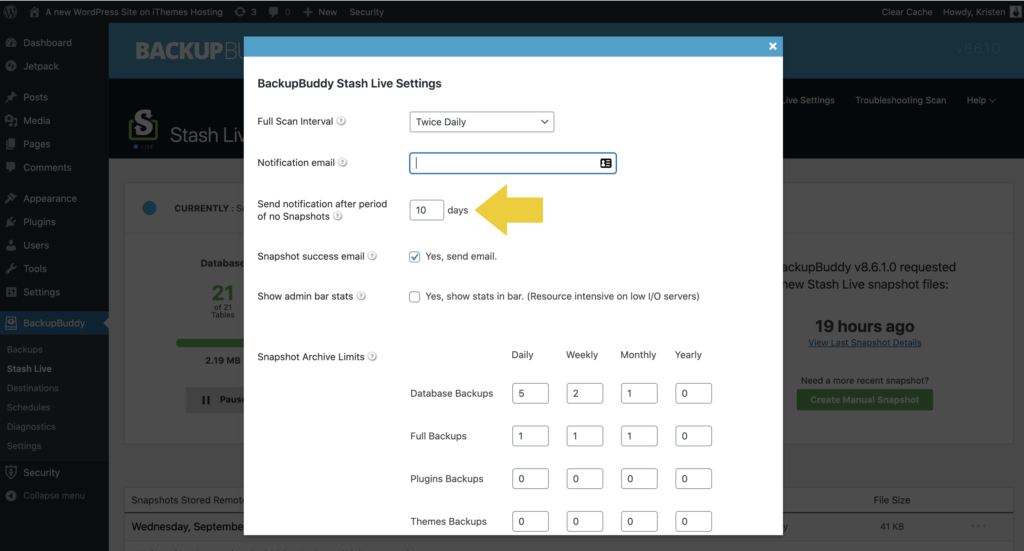
Task: Close the Stash Live Settings dialog
Action: pos(773,46)
